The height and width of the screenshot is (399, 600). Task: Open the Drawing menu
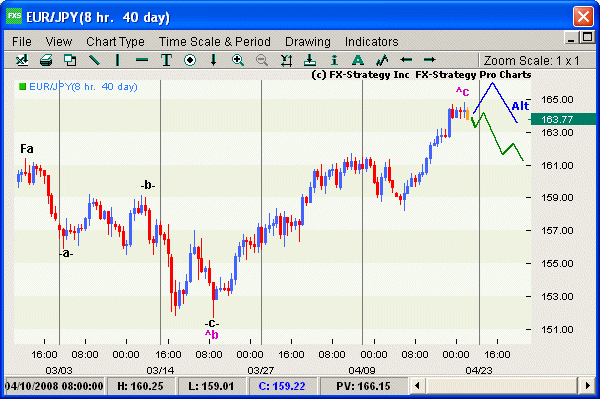tap(308, 41)
